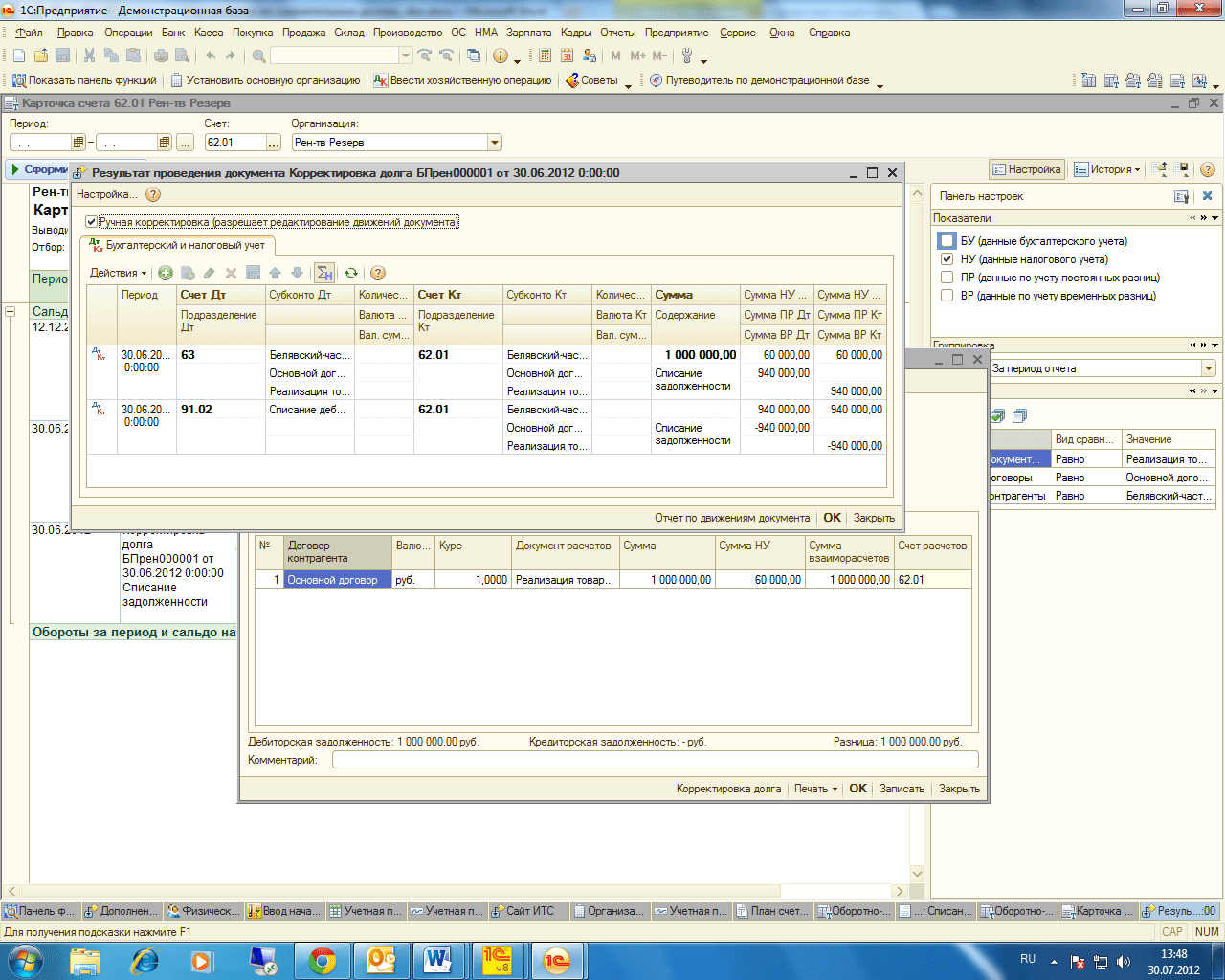The width and height of the screenshot is (1225, 980).
Task: Open the calendar icon in main toolbar
Action: pyautogui.click(x=568, y=56)
